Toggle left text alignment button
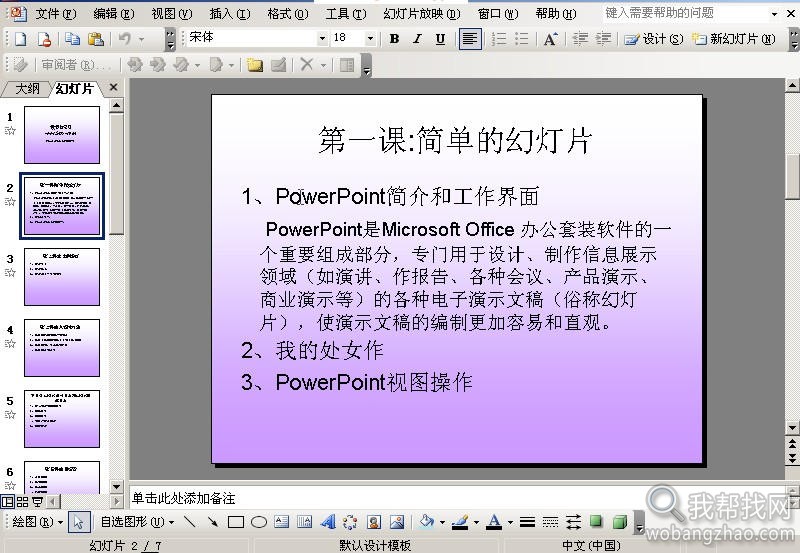This screenshot has width=800, height=553. tap(470, 39)
